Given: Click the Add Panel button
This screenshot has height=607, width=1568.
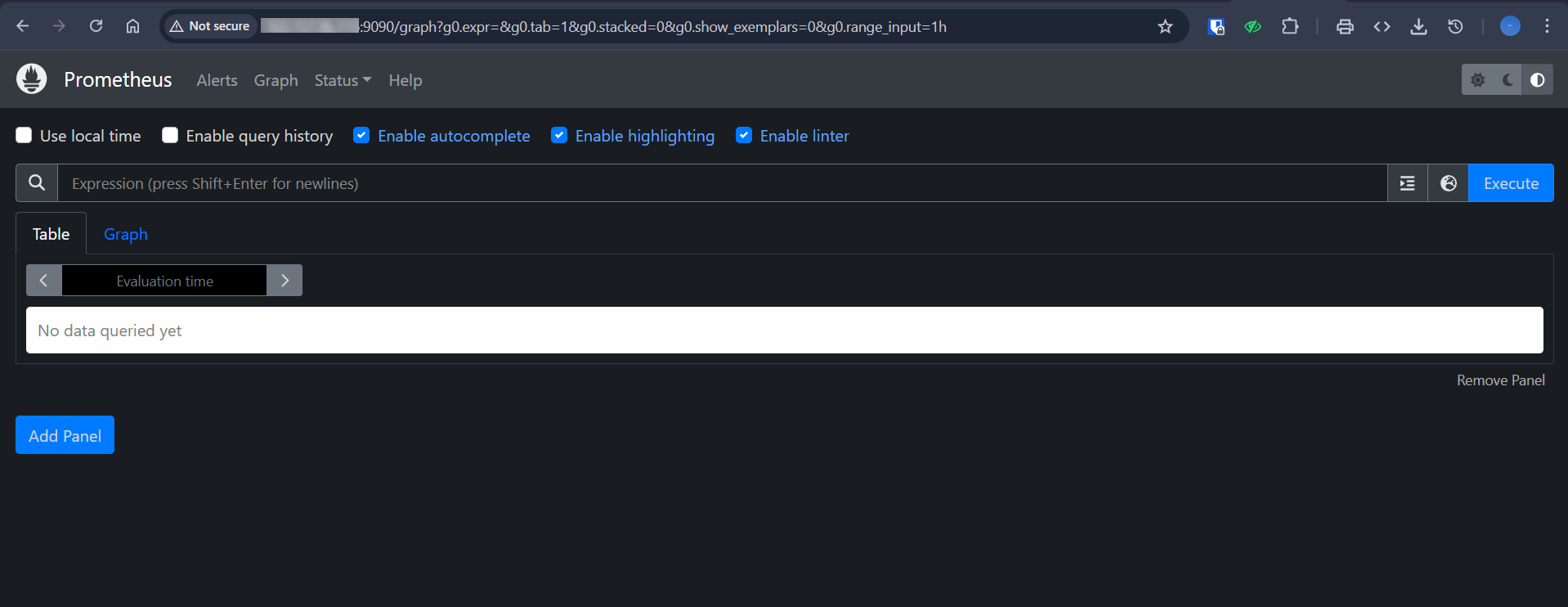Looking at the screenshot, I should (65, 435).
